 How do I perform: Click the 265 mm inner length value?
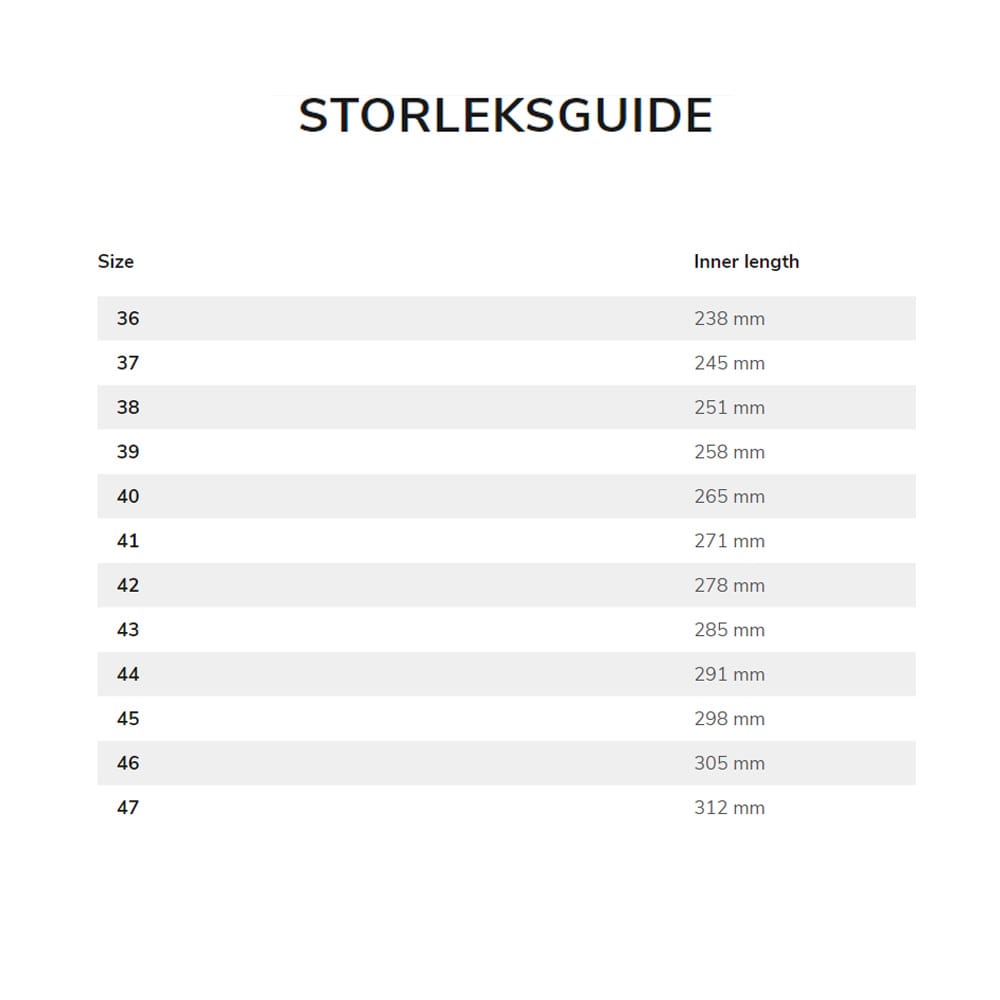(x=729, y=497)
